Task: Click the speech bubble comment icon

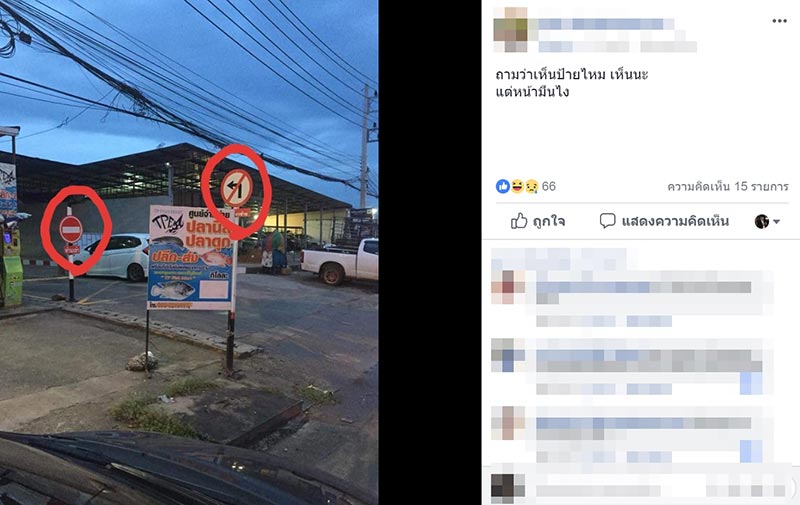Action: tap(607, 221)
